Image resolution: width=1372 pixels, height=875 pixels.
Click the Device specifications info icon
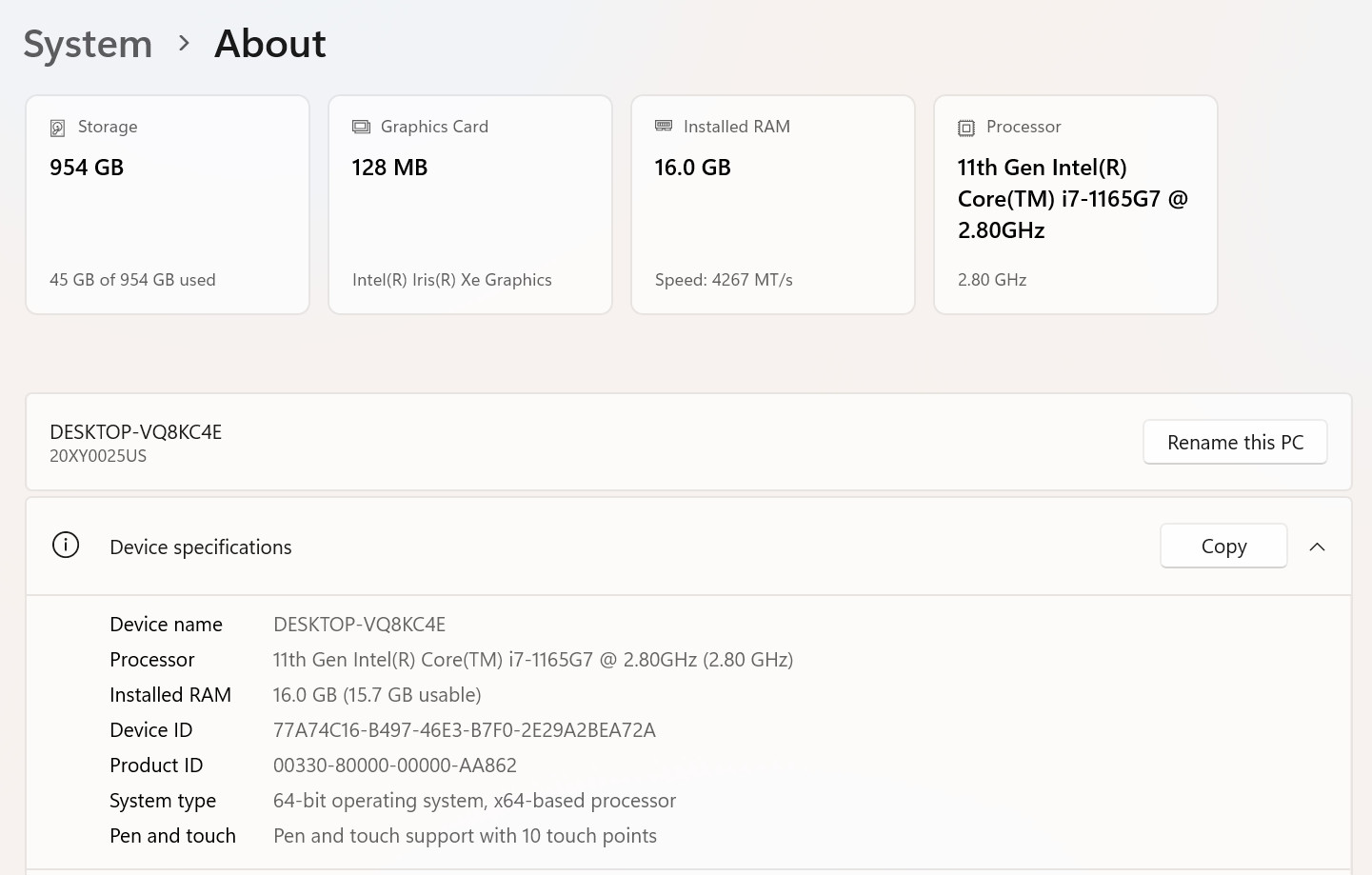(66, 546)
